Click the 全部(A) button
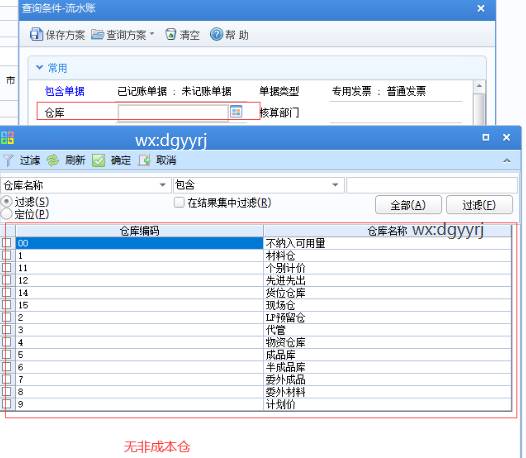 pyautogui.click(x=408, y=205)
